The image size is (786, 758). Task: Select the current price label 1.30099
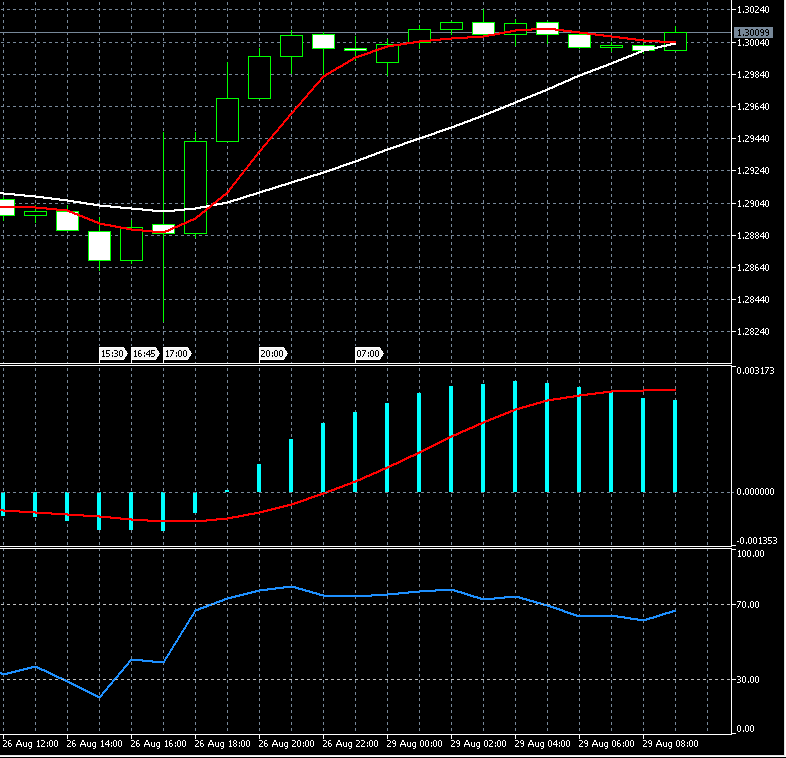pyautogui.click(x=752, y=33)
